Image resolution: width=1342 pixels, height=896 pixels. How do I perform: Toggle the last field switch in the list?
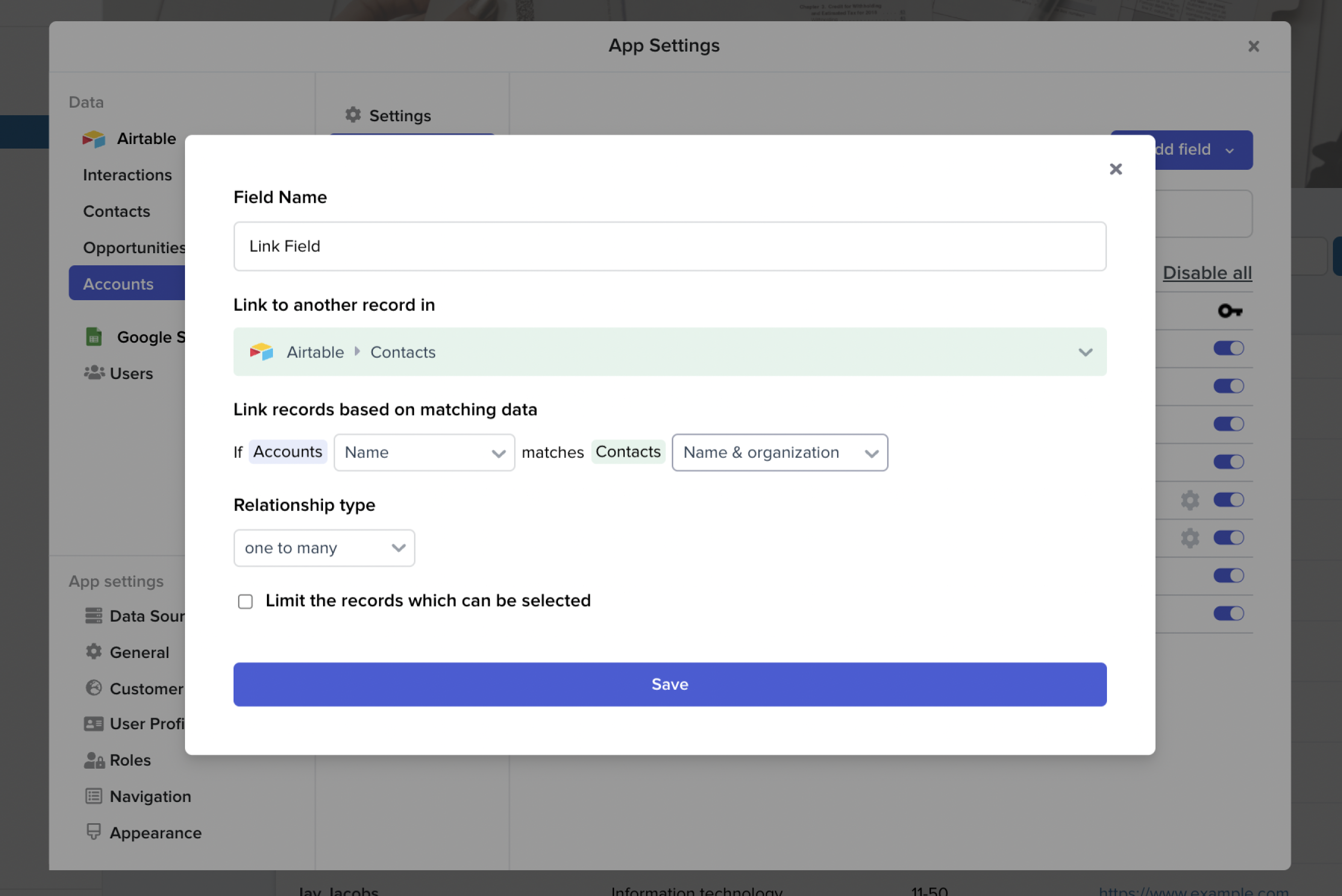pyautogui.click(x=1228, y=614)
